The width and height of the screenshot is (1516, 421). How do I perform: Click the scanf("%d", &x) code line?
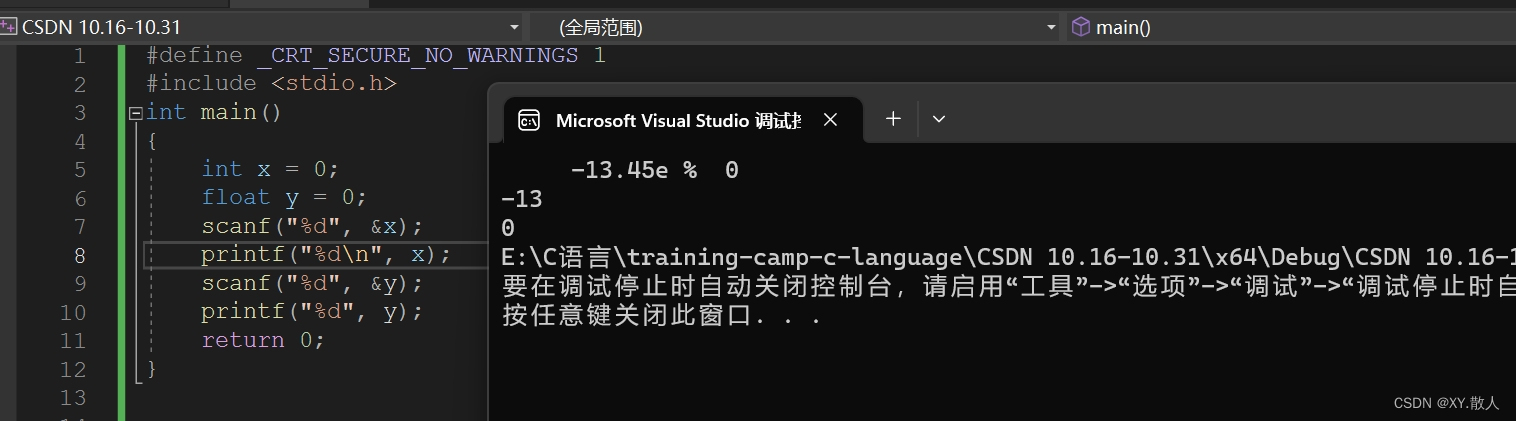(312, 226)
